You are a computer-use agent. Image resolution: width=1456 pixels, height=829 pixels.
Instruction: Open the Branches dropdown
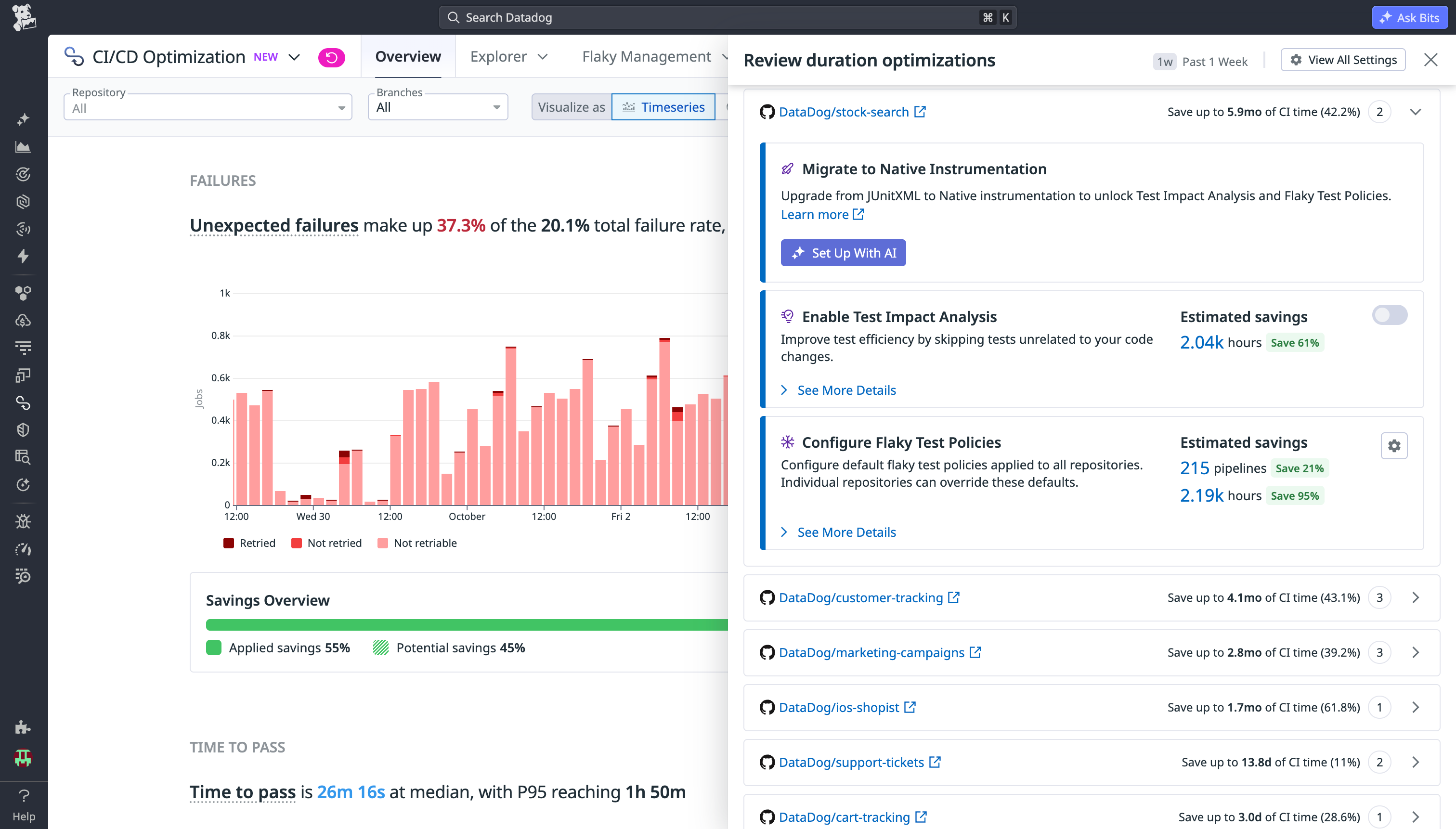tap(437, 107)
